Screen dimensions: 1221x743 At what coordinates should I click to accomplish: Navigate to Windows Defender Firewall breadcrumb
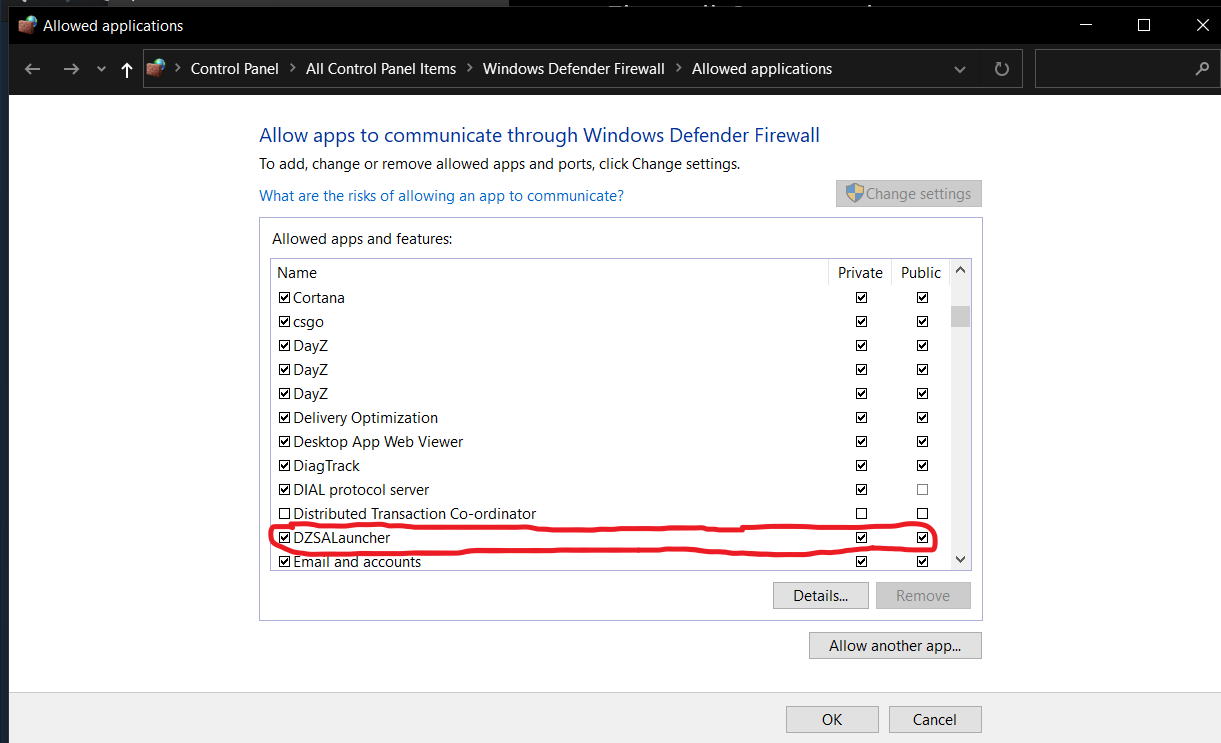pyautogui.click(x=573, y=69)
